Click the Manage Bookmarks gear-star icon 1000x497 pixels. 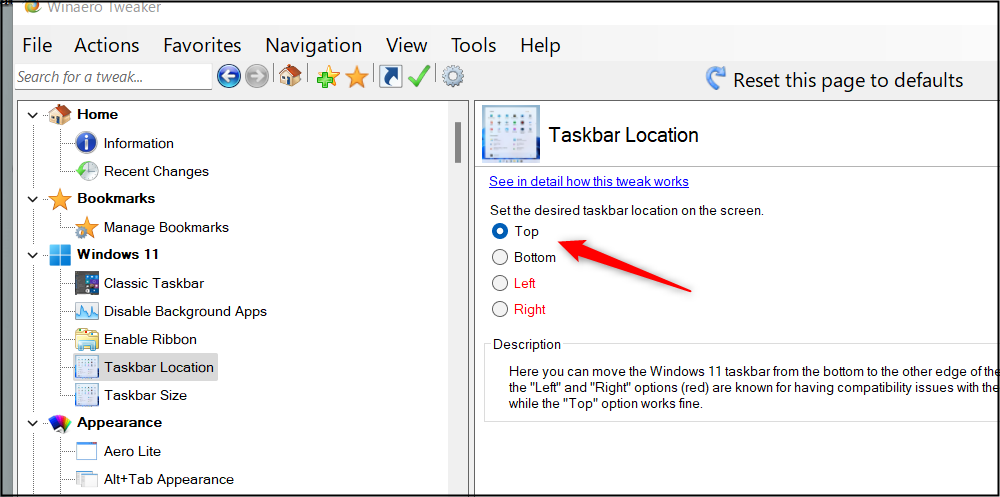tap(86, 228)
